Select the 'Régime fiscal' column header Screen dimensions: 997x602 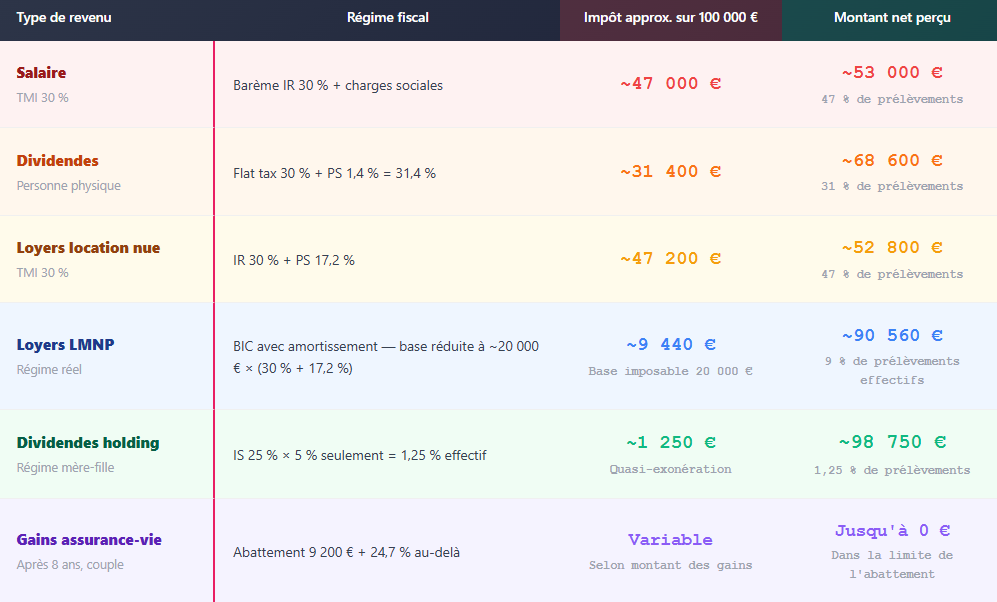pyautogui.click(x=387, y=18)
